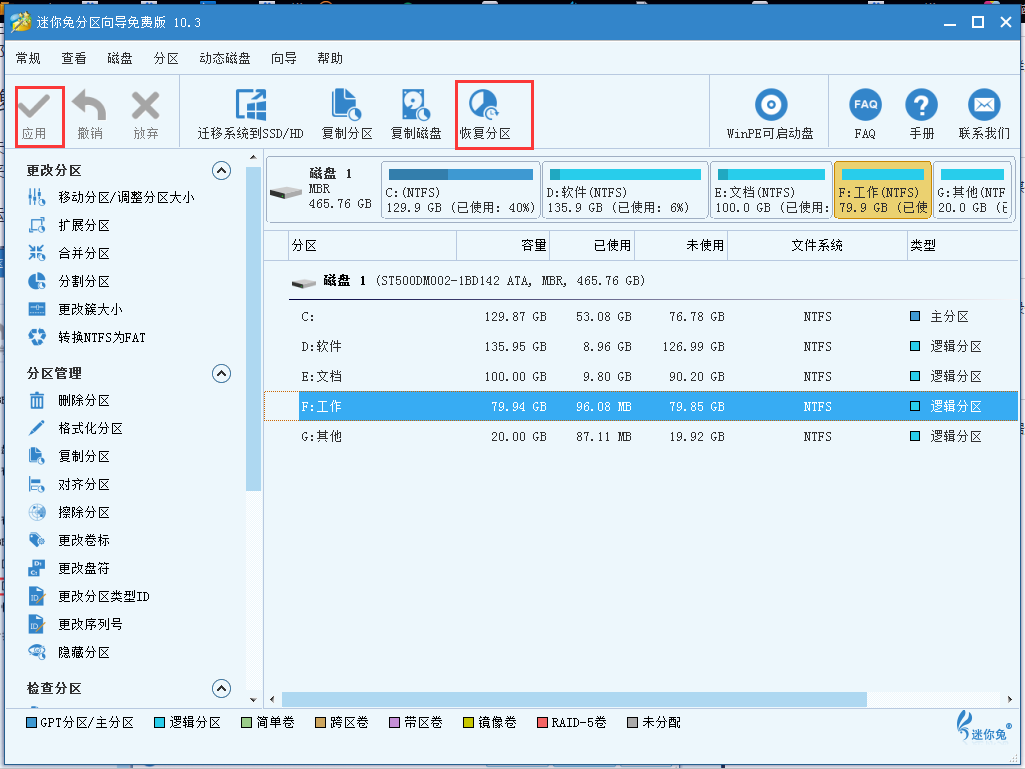Open the 查看 menu

[74, 58]
